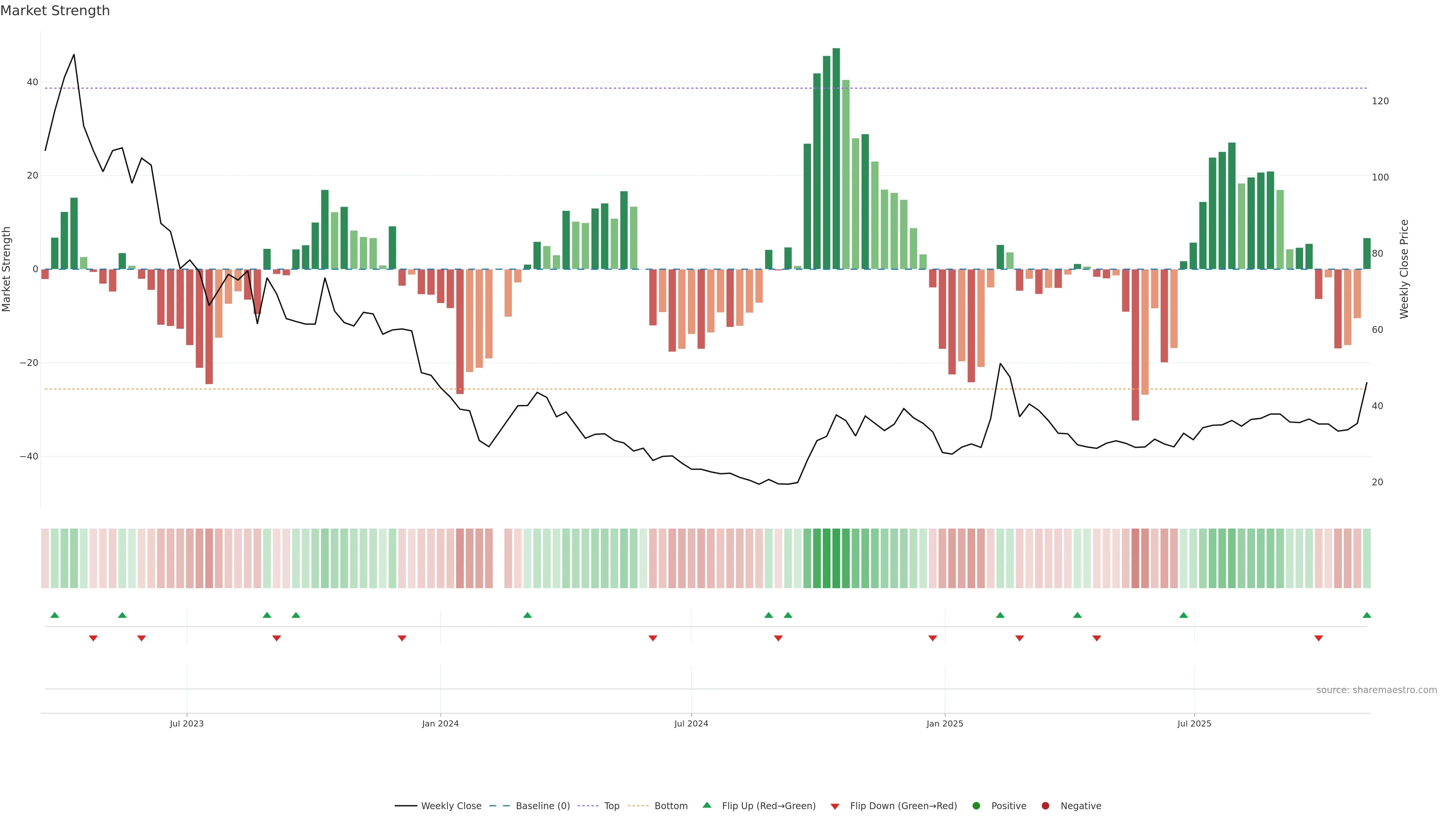Image resolution: width=1456 pixels, height=819 pixels.
Task: Click the darkest green heatmap strip cell
Action: click(836, 559)
